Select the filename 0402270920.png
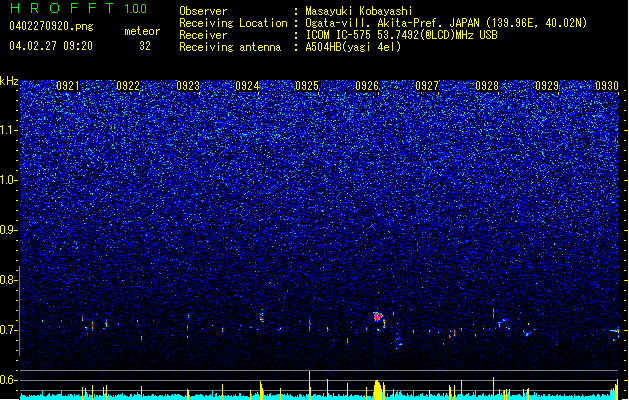The width and height of the screenshot is (629, 400). point(51,26)
